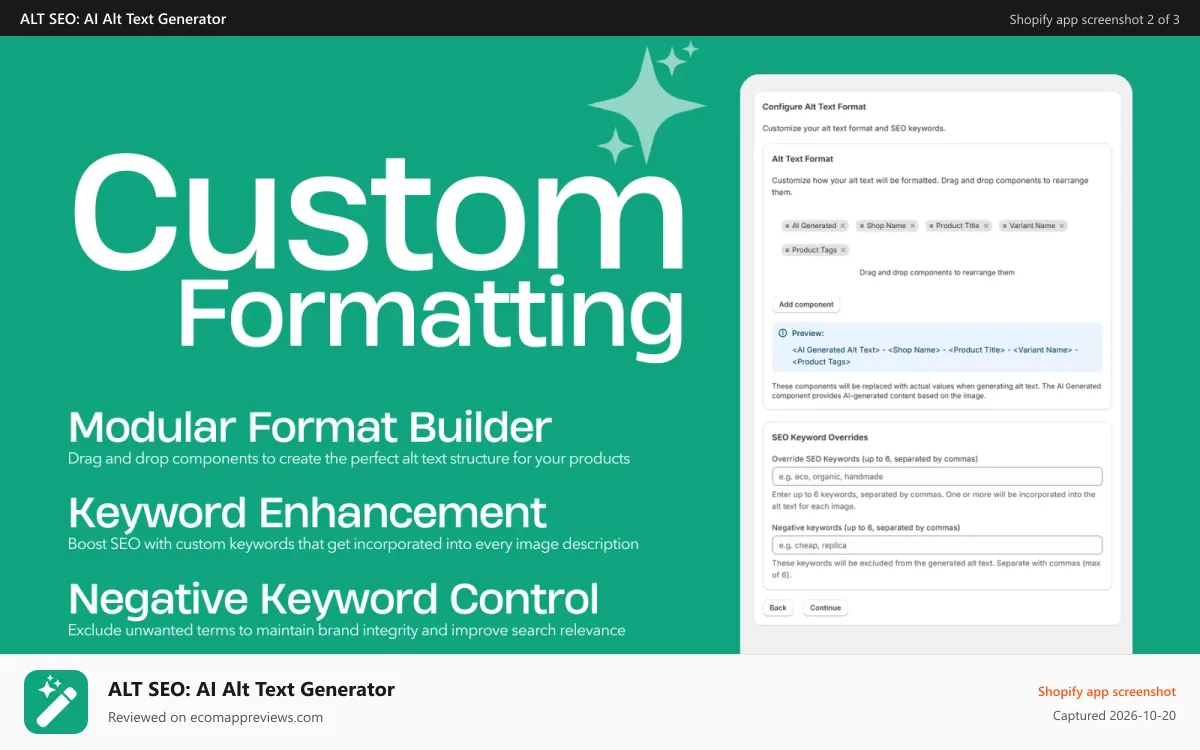The image size is (1200, 750).
Task: Select the Product Title component label
Action: click(958, 226)
